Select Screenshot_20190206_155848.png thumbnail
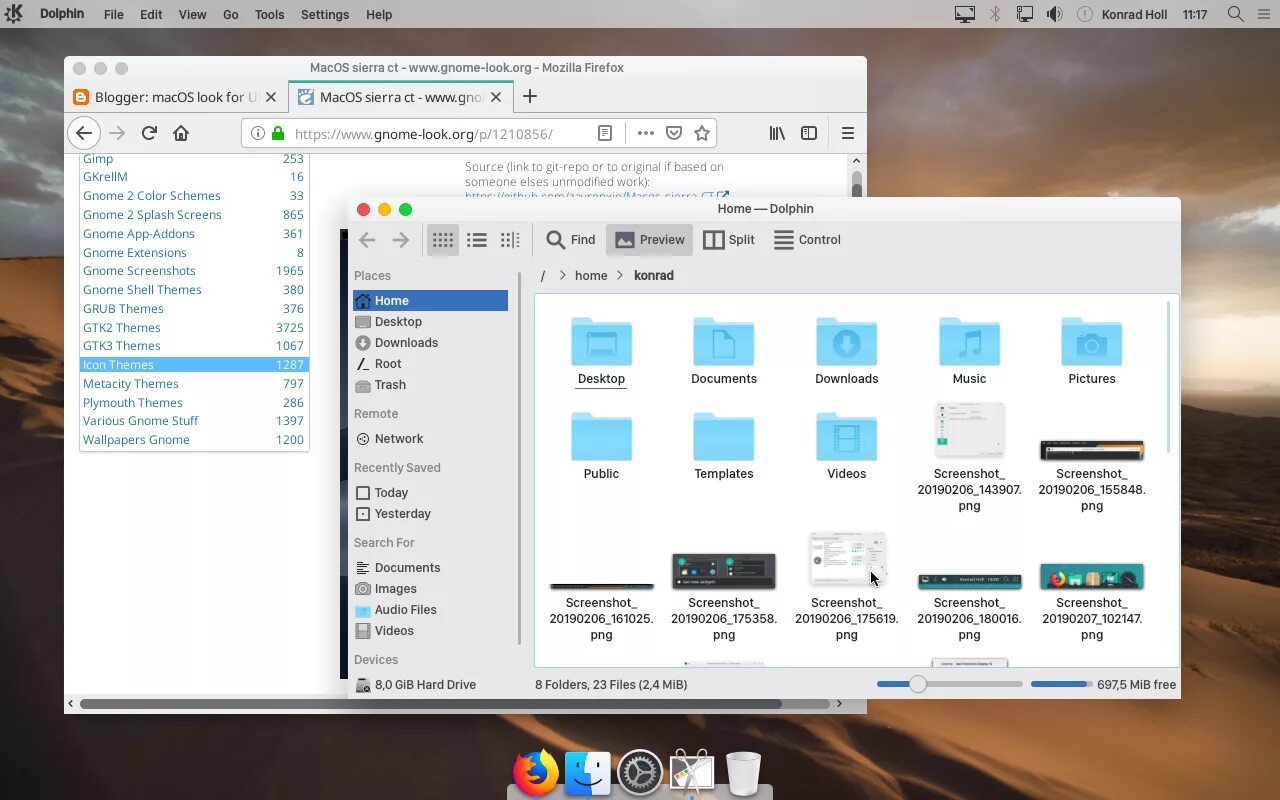 coord(1091,450)
